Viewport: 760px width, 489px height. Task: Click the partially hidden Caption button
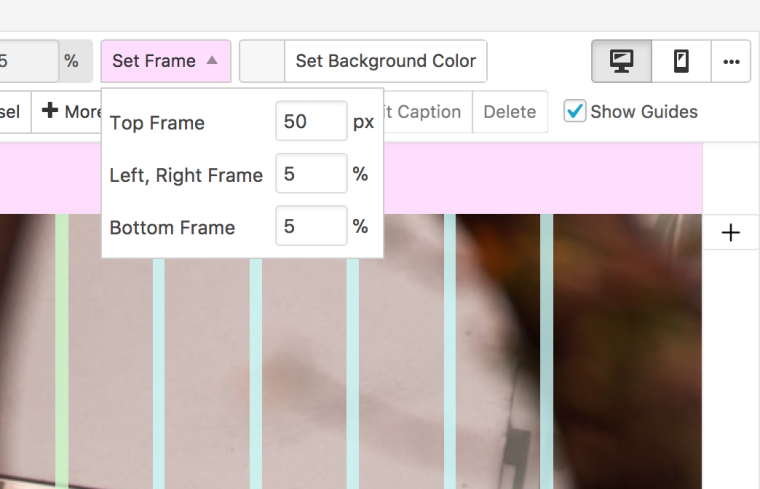click(x=428, y=112)
